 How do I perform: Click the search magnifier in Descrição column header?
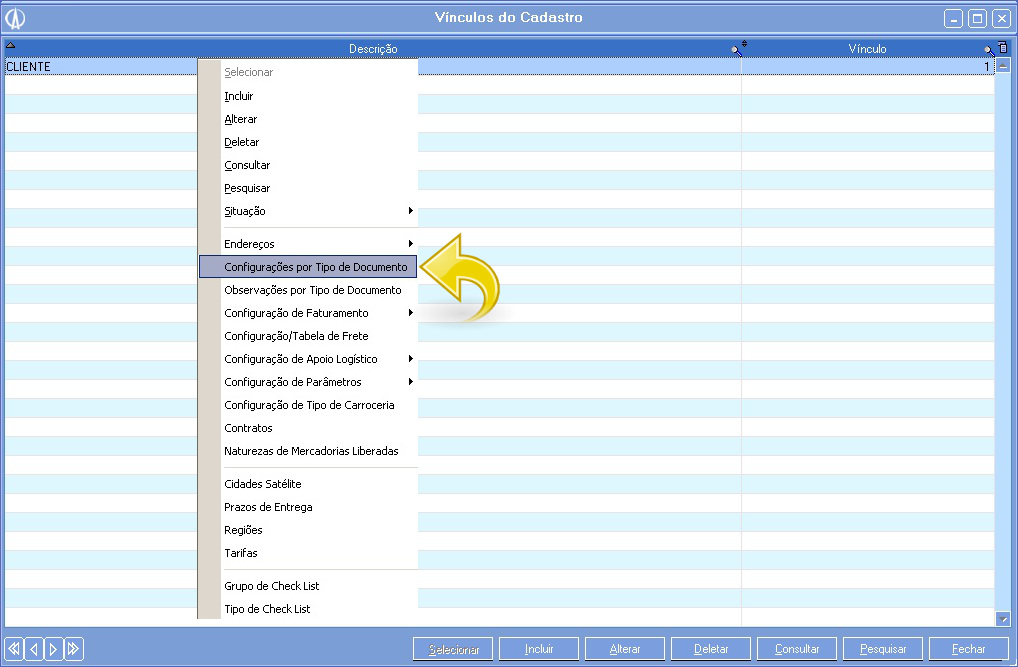coord(735,48)
